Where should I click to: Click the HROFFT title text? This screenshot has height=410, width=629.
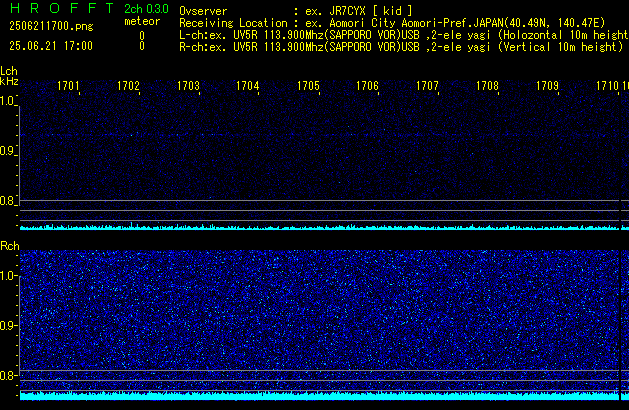tap(62, 8)
